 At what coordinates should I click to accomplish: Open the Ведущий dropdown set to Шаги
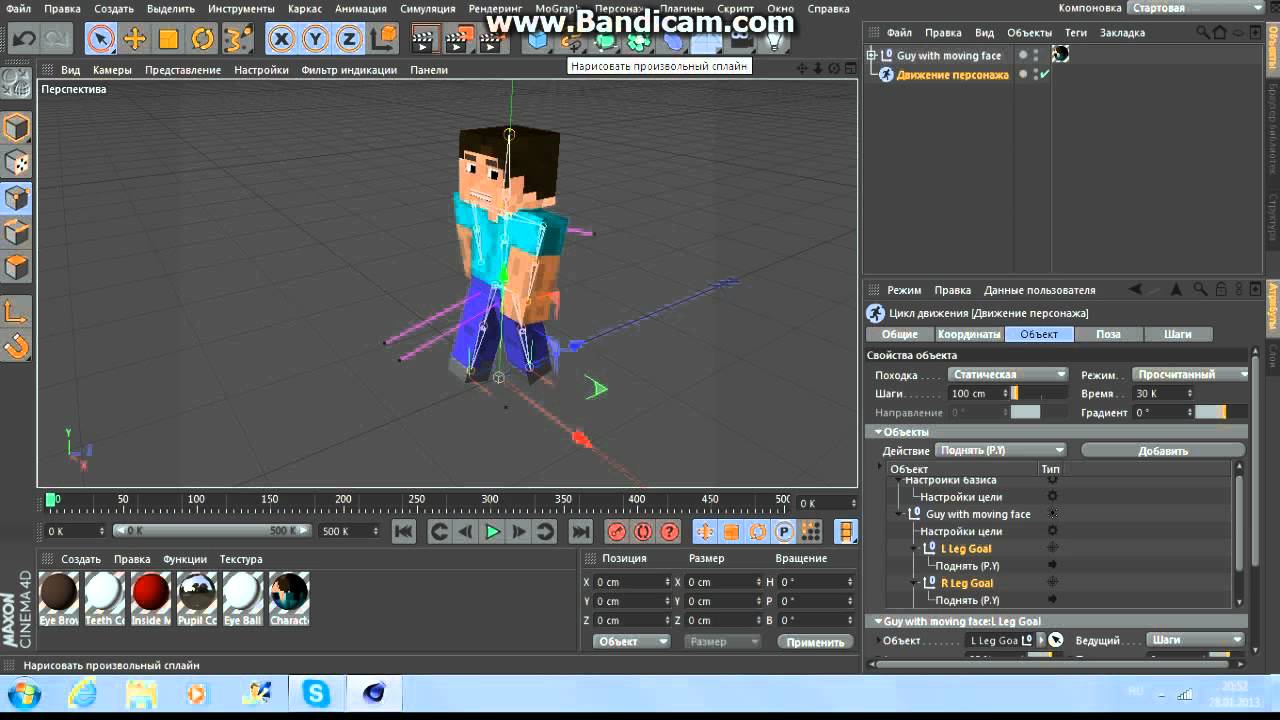(x=1195, y=640)
